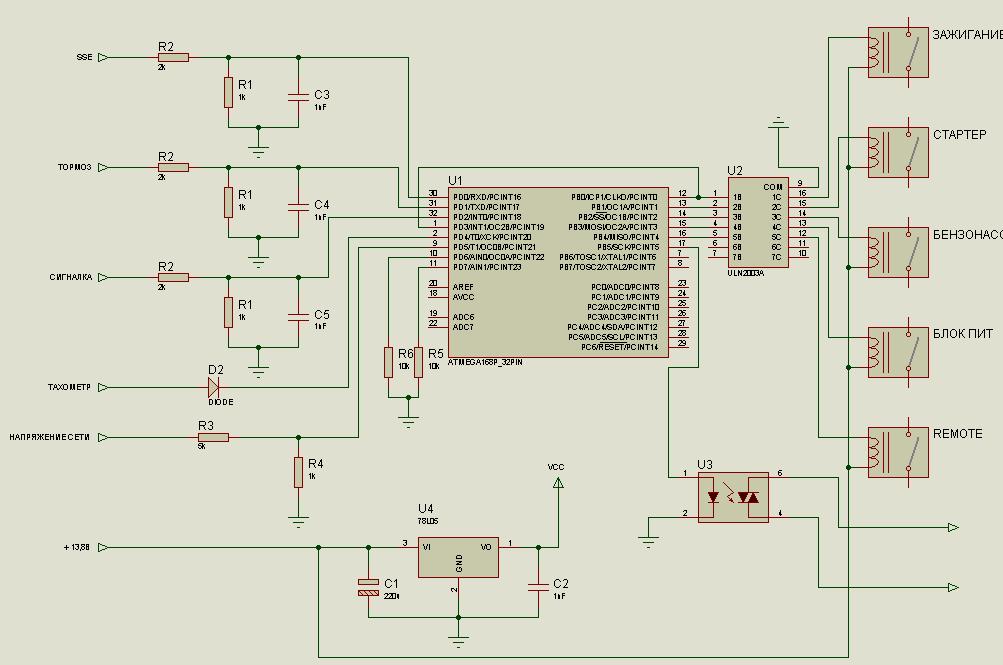Click the VCC power terminal arrow
Viewport: 1003px width, 665px height.
pos(558,483)
